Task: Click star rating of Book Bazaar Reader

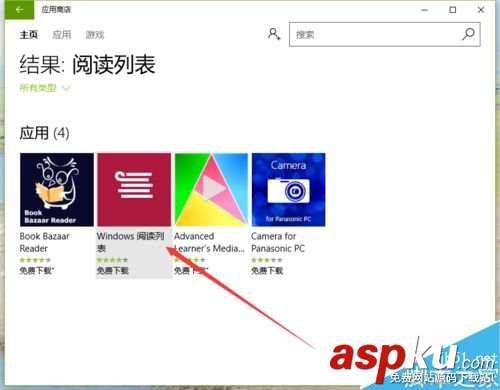Action: (35, 260)
